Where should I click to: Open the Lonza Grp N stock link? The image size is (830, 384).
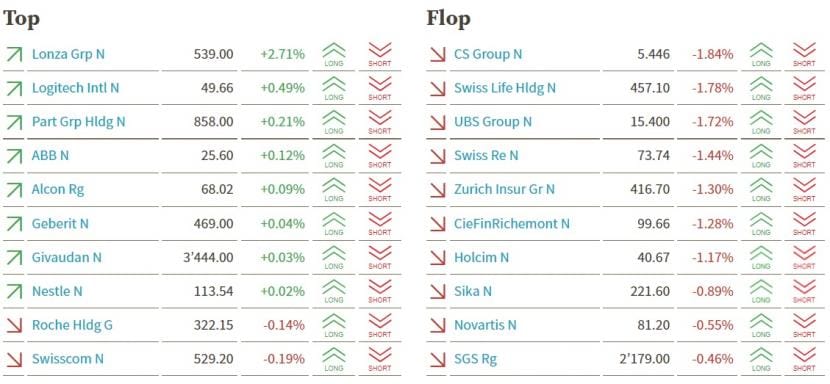click(68, 54)
